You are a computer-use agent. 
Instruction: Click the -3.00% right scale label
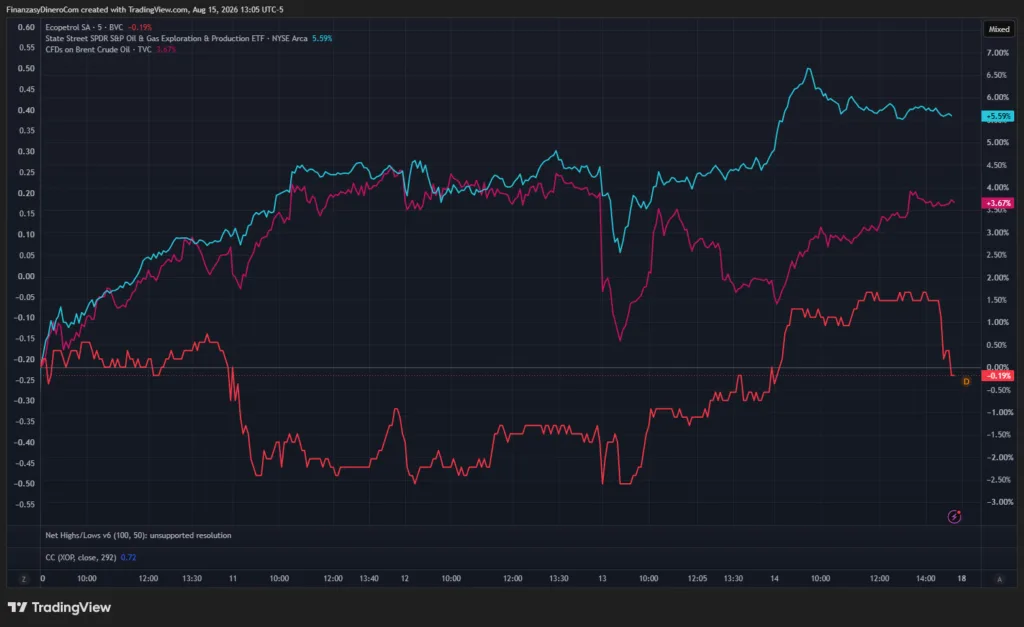coord(999,502)
